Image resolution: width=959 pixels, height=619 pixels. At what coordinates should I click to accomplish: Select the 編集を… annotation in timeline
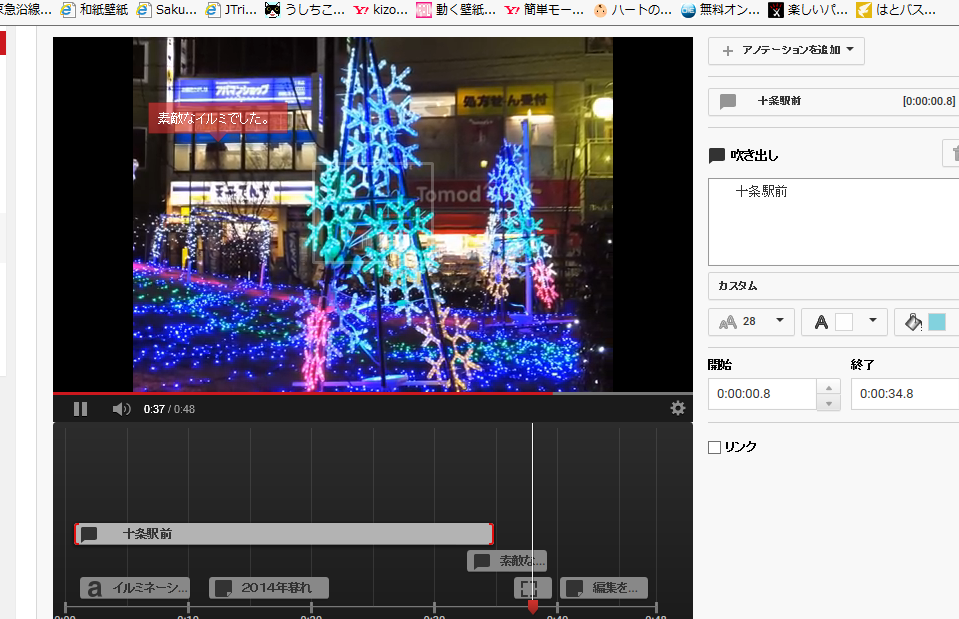point(604,588)
